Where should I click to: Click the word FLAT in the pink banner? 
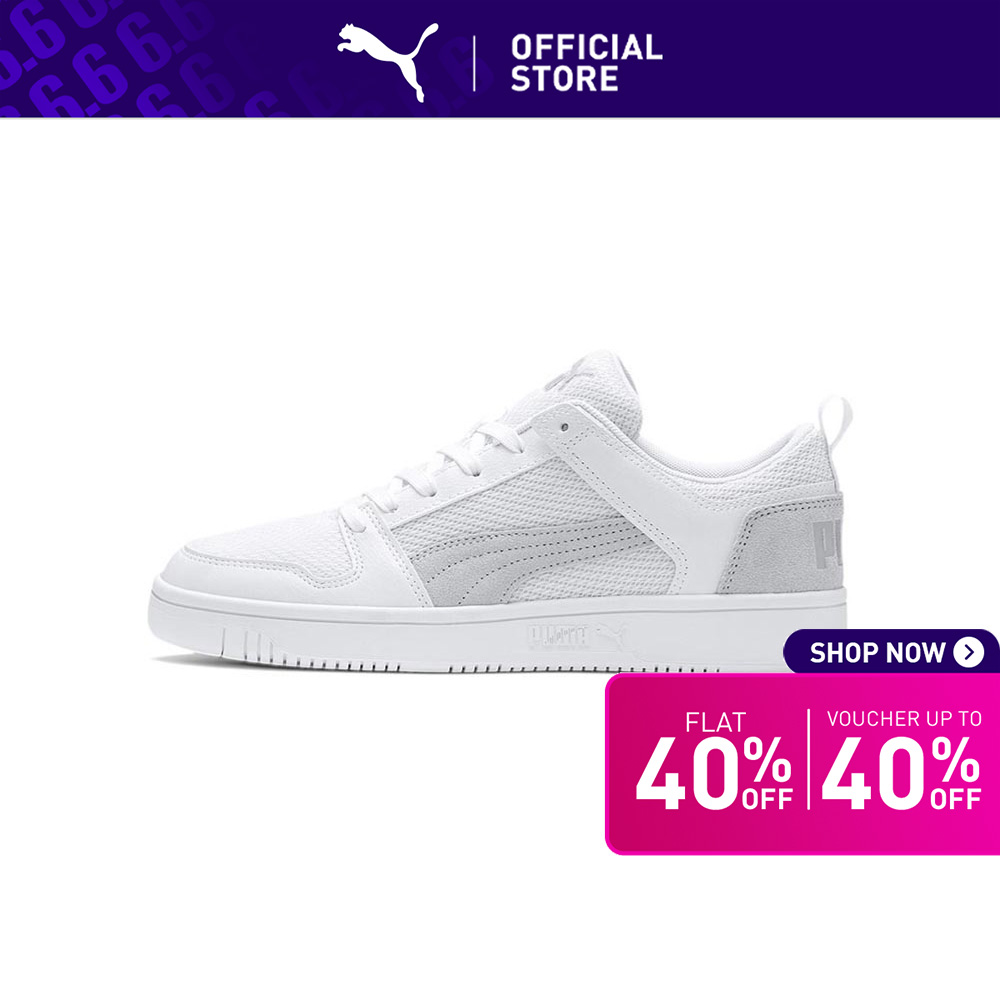click(715, 723)
